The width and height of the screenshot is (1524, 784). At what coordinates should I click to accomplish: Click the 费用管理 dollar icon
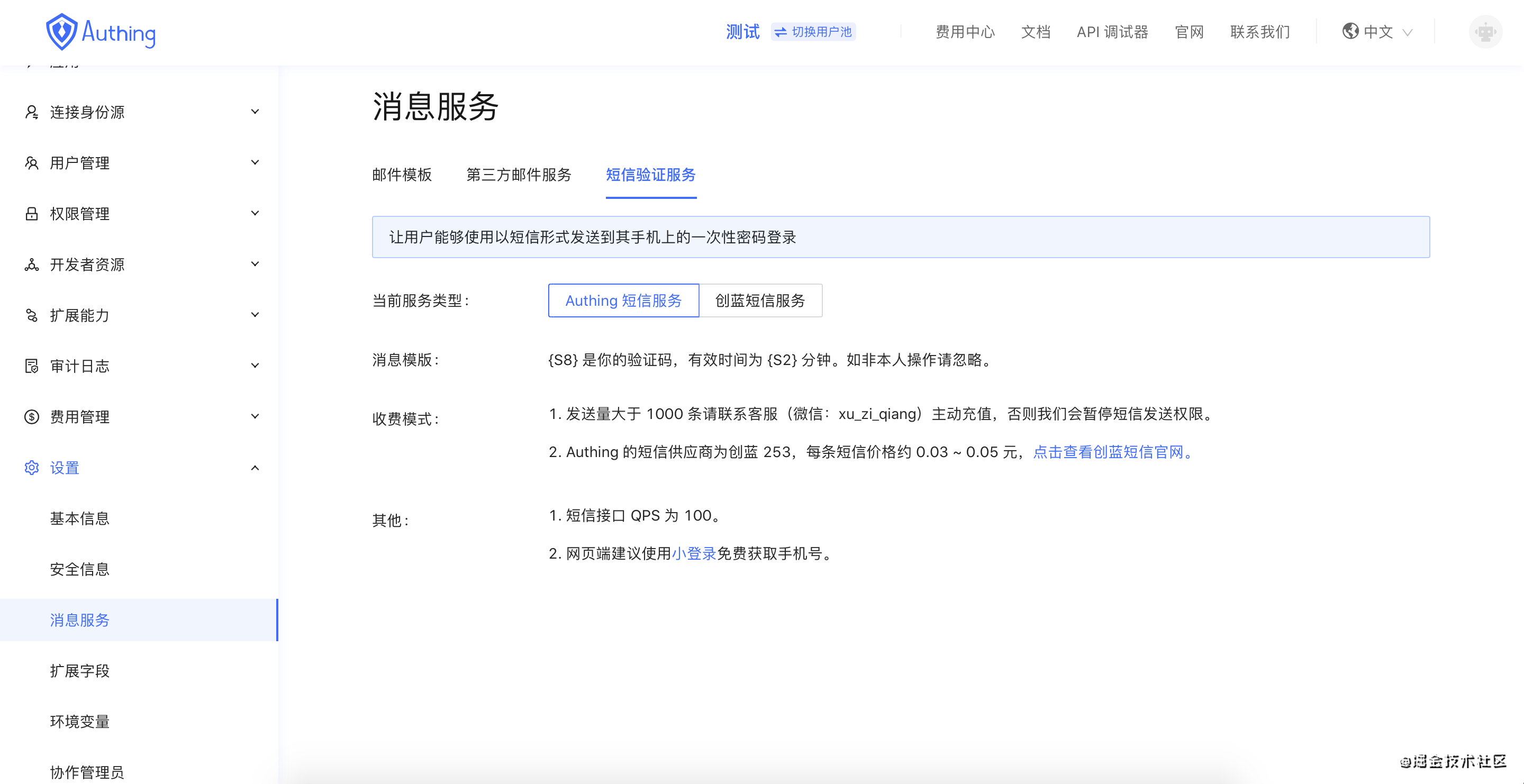31,417
